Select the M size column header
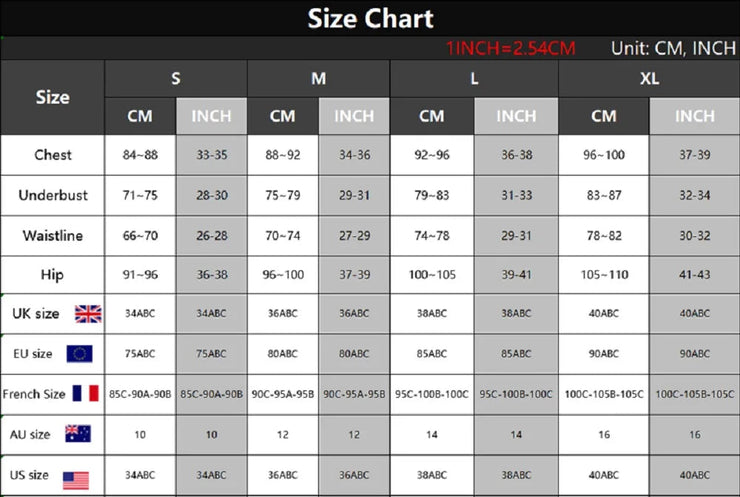The width and height of the screenshot is (740, 497). (319, 78)
